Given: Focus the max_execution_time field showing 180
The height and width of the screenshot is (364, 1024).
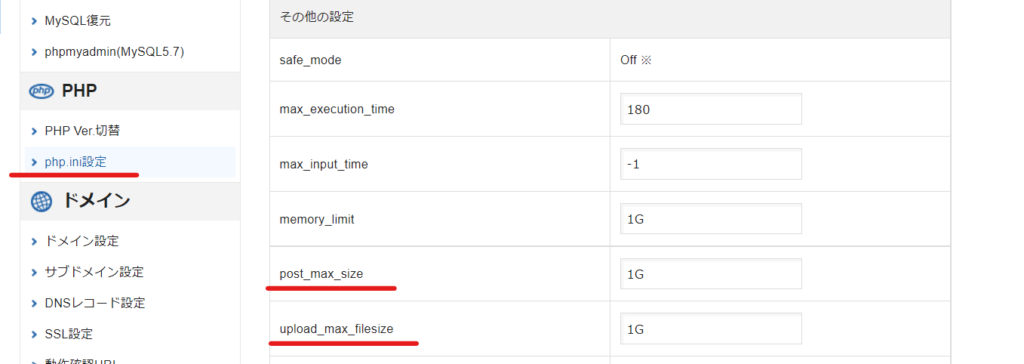Looking at the screenshot, I should coord(711,109).
